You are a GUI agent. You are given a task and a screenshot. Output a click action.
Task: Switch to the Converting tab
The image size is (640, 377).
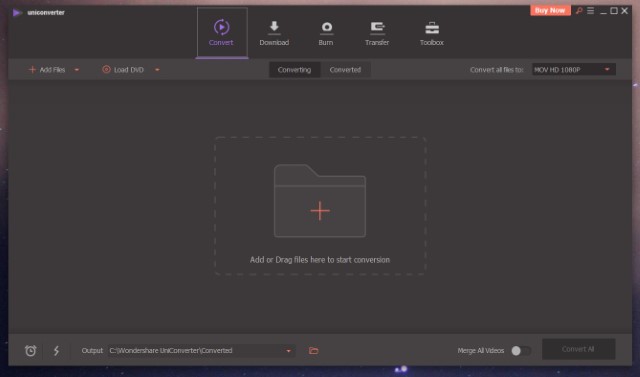click(294, 70)
